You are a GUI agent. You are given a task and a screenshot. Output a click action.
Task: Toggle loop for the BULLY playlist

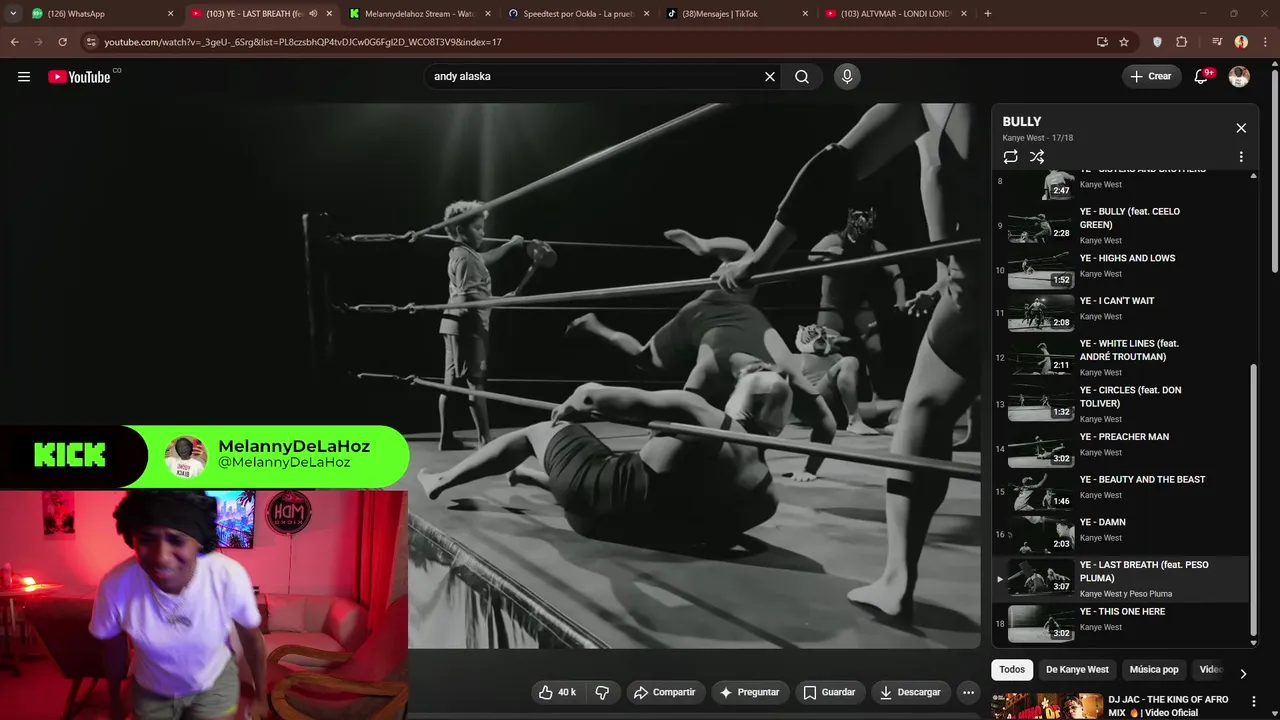coord(1011,157)
